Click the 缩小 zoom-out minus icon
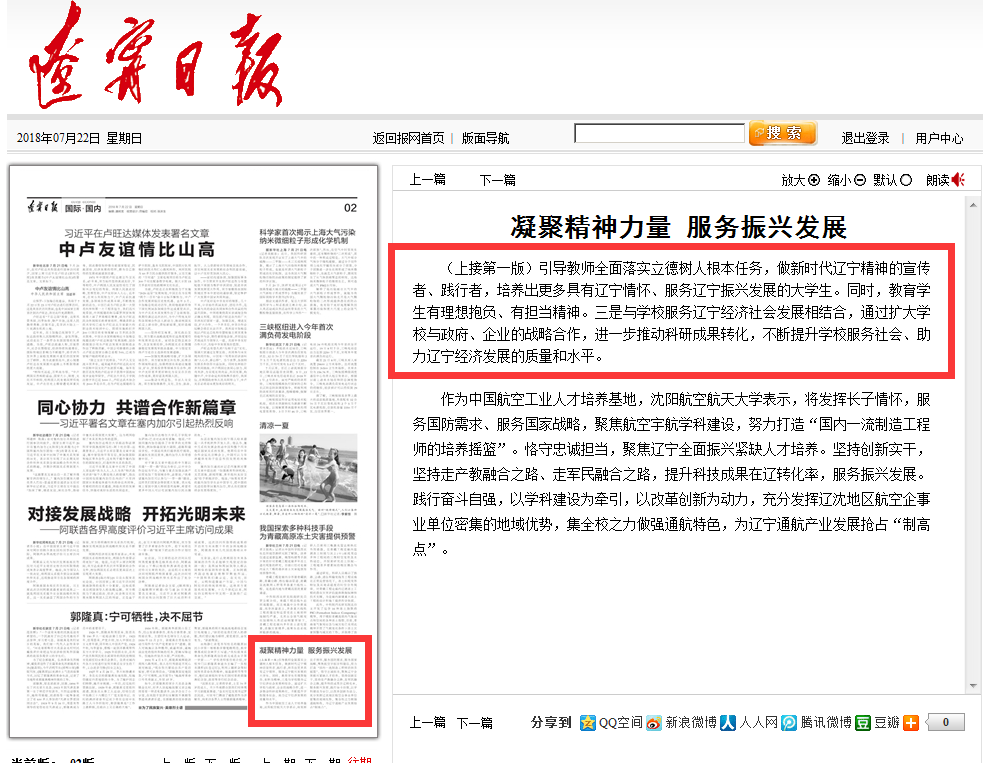The height and width of the screenshot is (763, 991). [859, 180]
